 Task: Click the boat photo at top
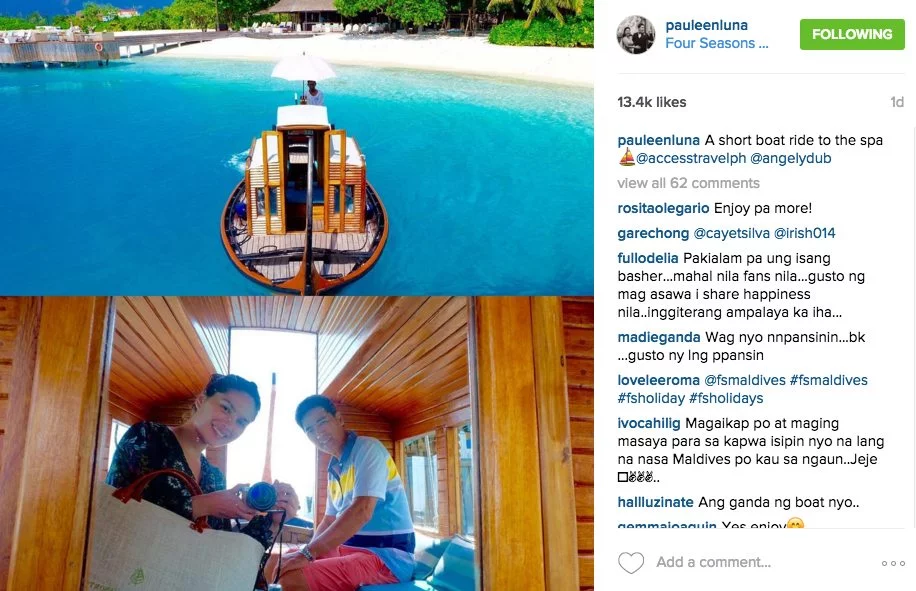[x=297, y=147]
